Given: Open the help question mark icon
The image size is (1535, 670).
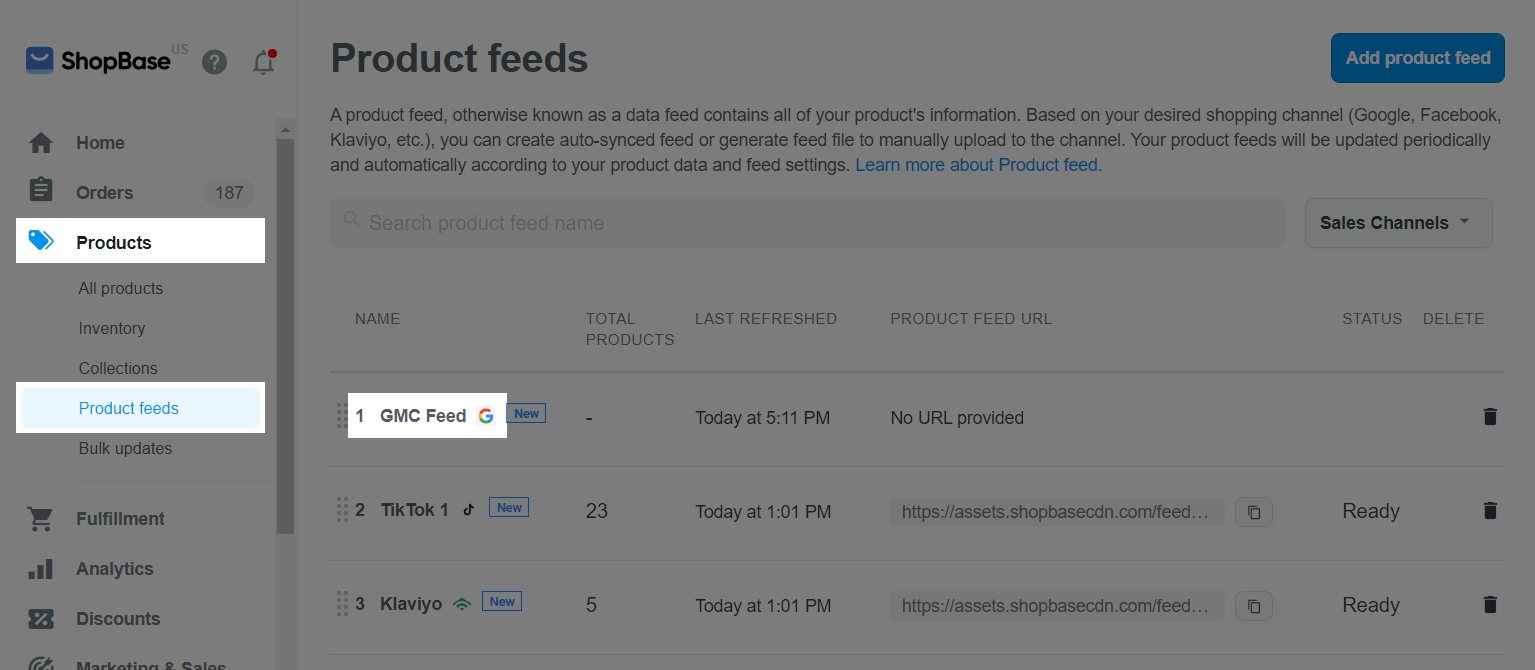Looking at the screenshot, I should 214,63.
